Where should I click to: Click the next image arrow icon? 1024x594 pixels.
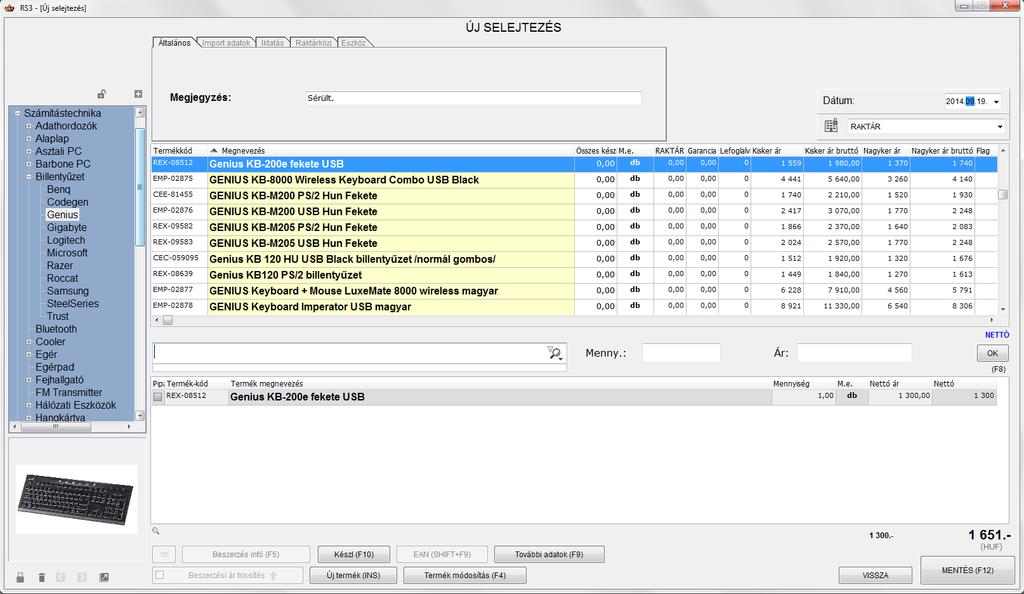82,577
